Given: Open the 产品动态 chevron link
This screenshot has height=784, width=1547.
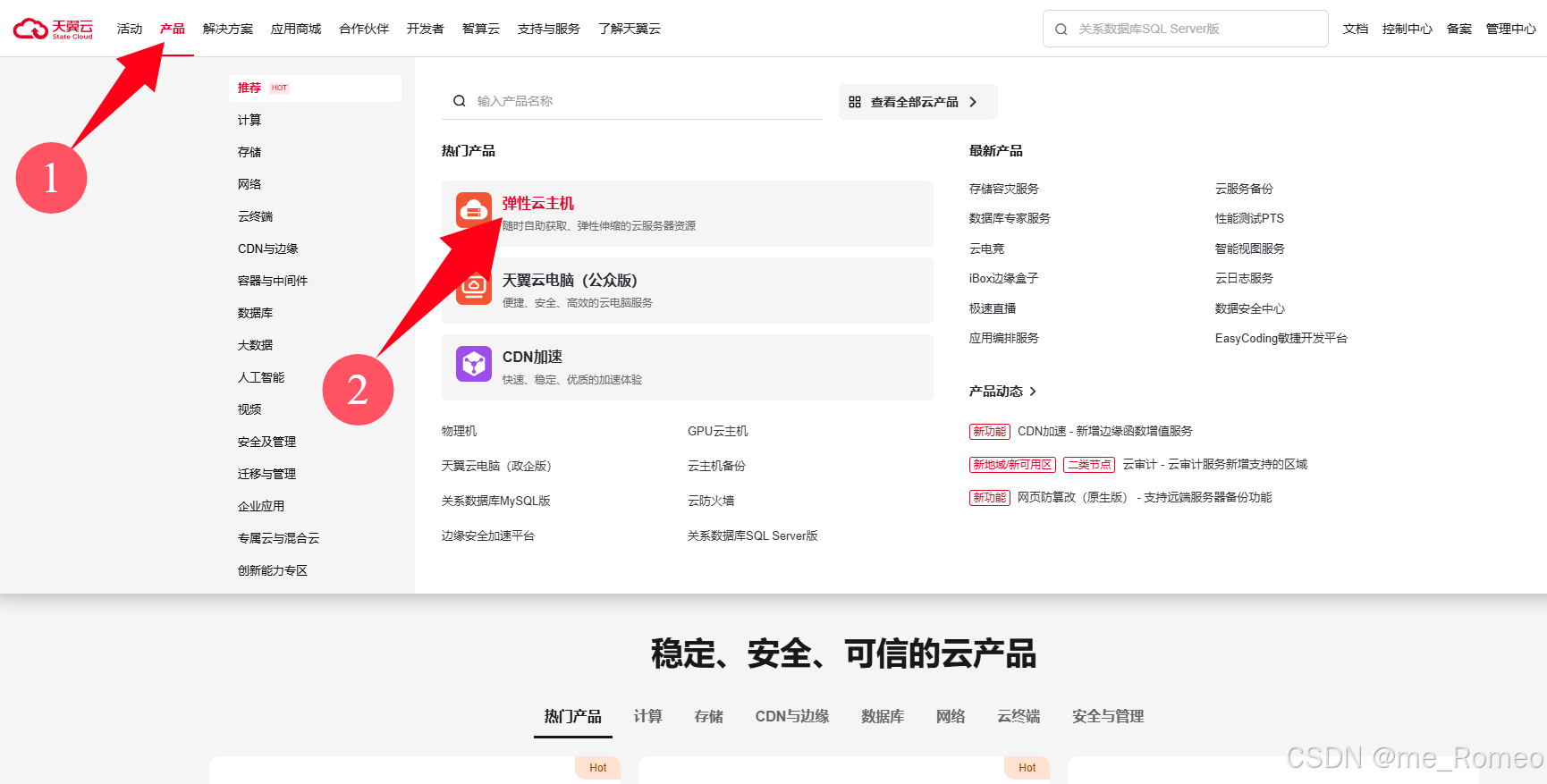Looking at the screenshot, I should tap(1033, 392).
